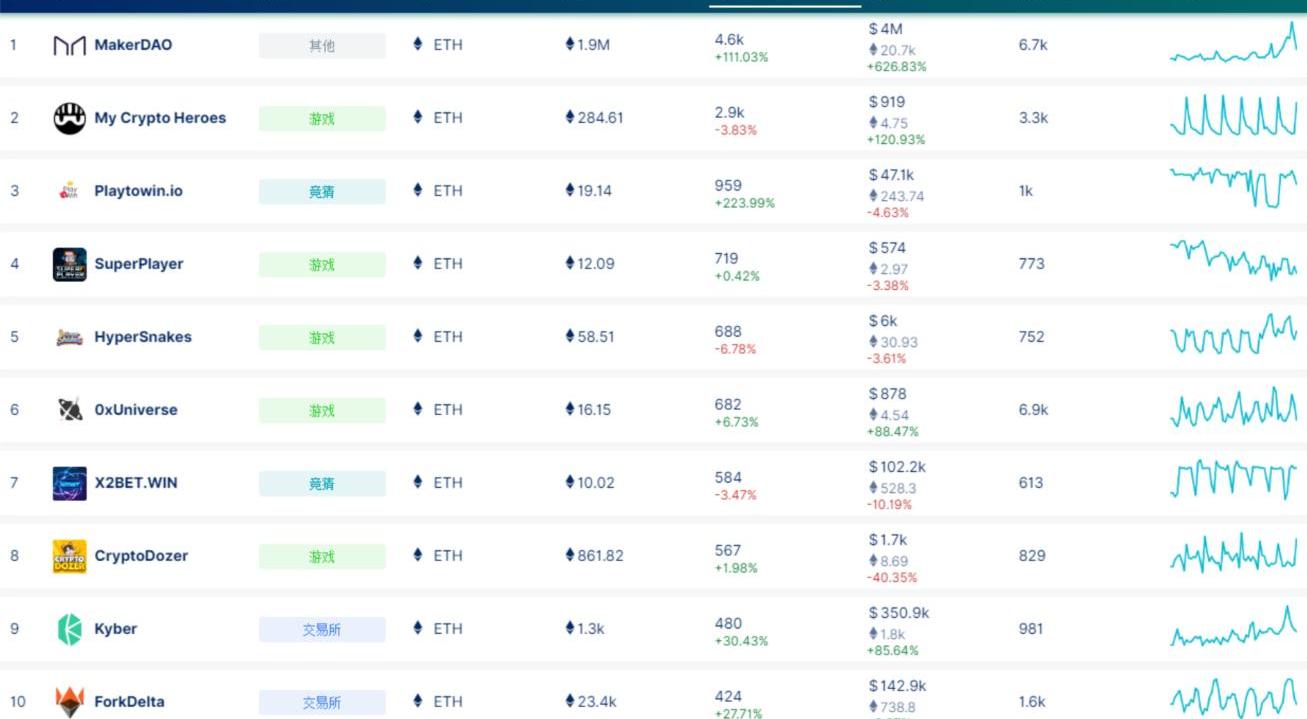Screen dimensions: 1307x719
Task: Click the ETH icon in 0xUniverse row
Action: click(418, 409)
